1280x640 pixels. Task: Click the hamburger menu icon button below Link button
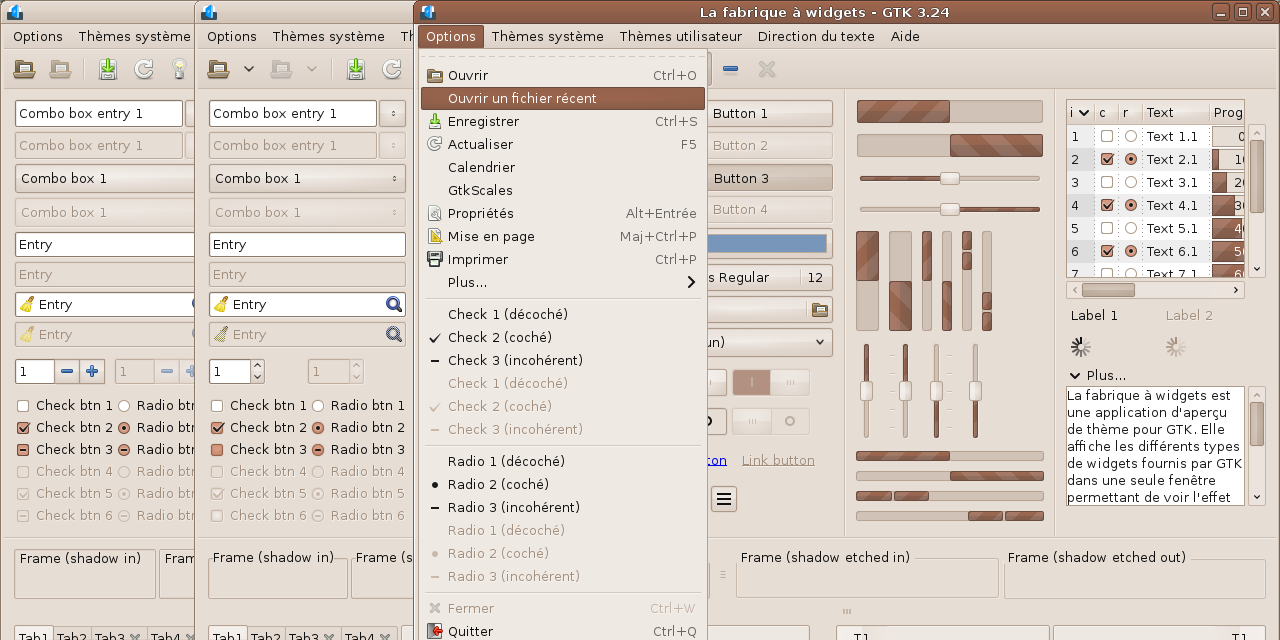pos(724,498)
